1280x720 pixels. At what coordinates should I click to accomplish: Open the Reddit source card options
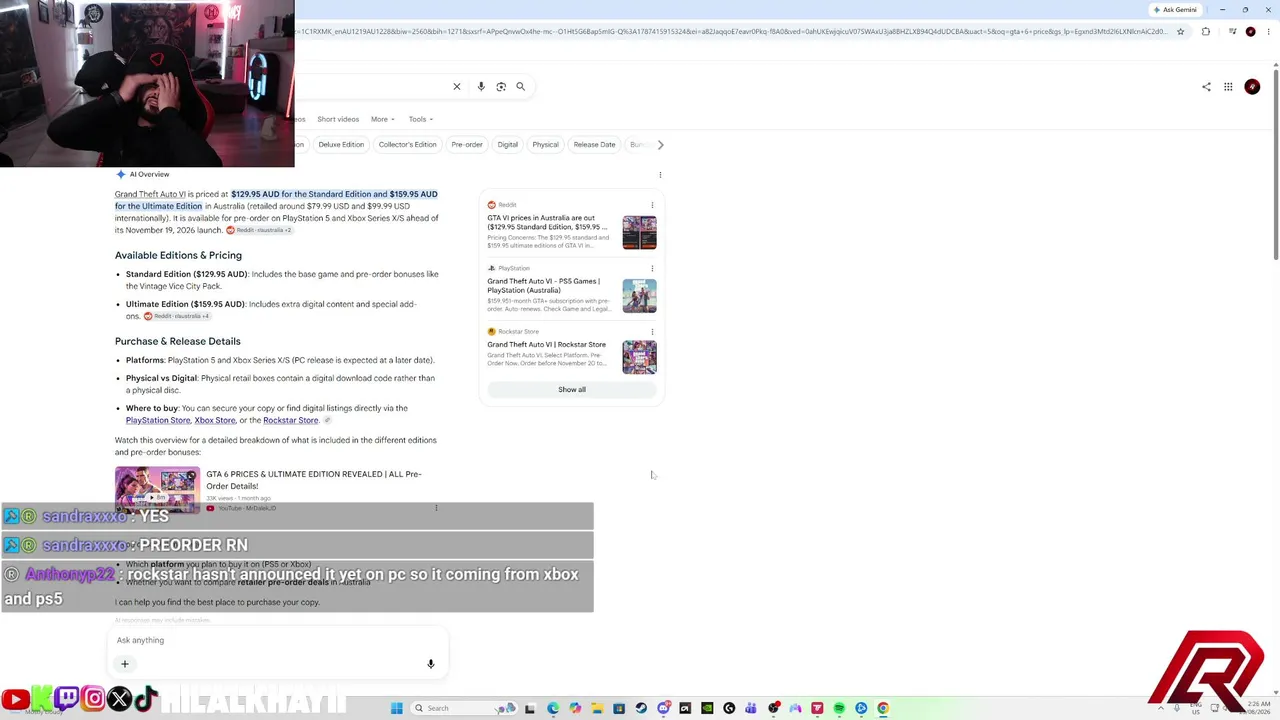coord(652,205)
